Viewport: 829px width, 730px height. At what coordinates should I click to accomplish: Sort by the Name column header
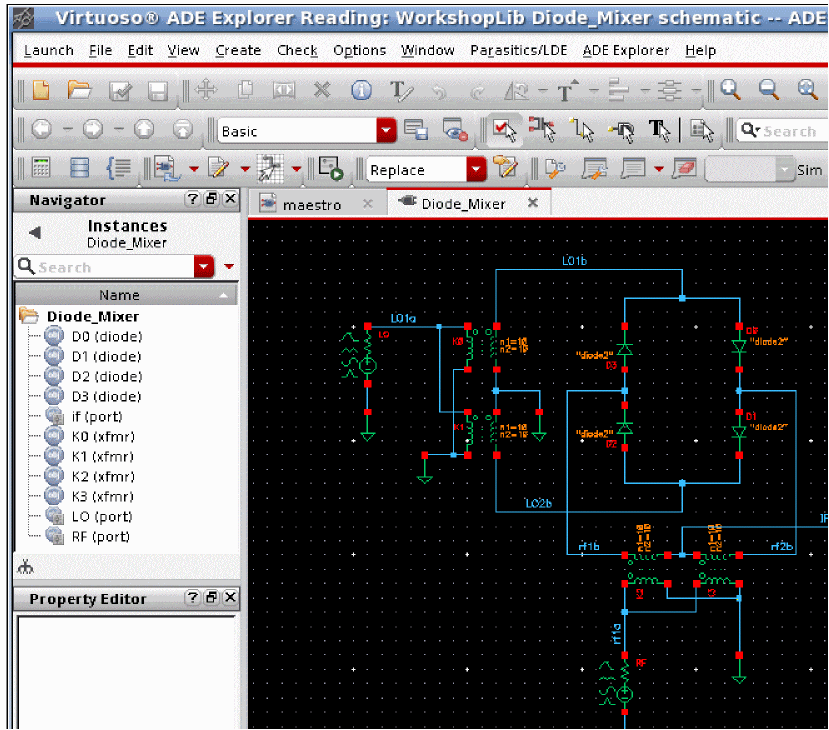click(x=119, y=295)
